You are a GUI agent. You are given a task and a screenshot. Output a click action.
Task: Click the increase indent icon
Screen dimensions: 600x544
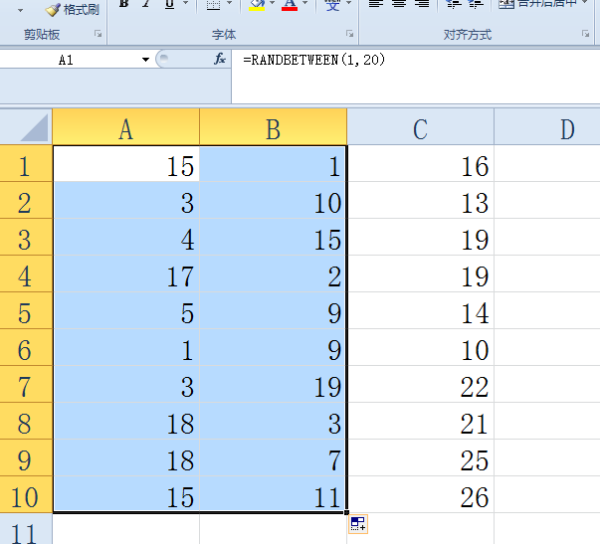pos(475,5)
